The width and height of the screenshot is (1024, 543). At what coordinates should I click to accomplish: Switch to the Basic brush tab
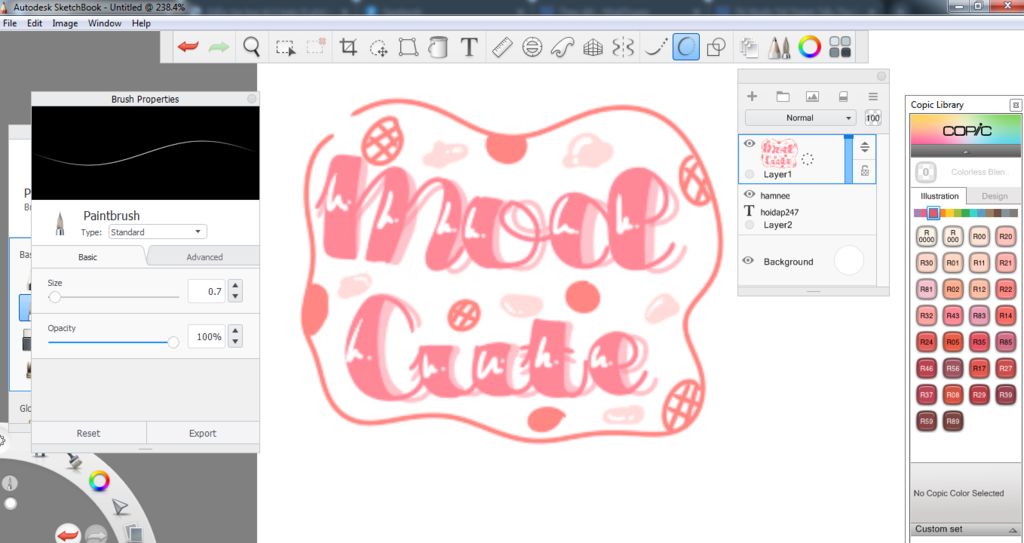(x=88, y=257)
